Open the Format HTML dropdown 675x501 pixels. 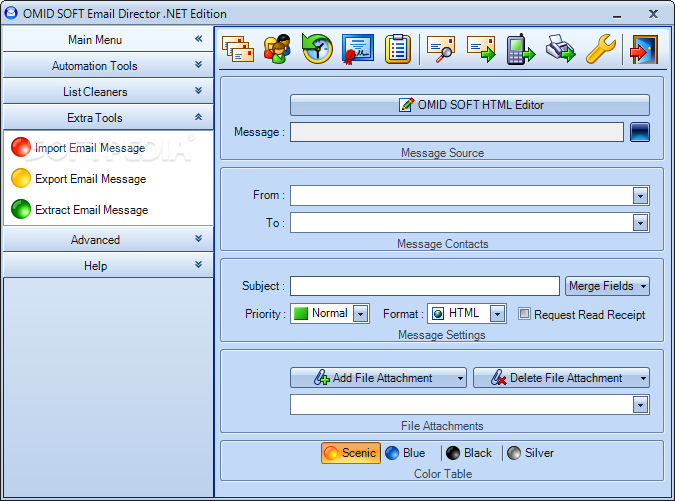point(497,314)
